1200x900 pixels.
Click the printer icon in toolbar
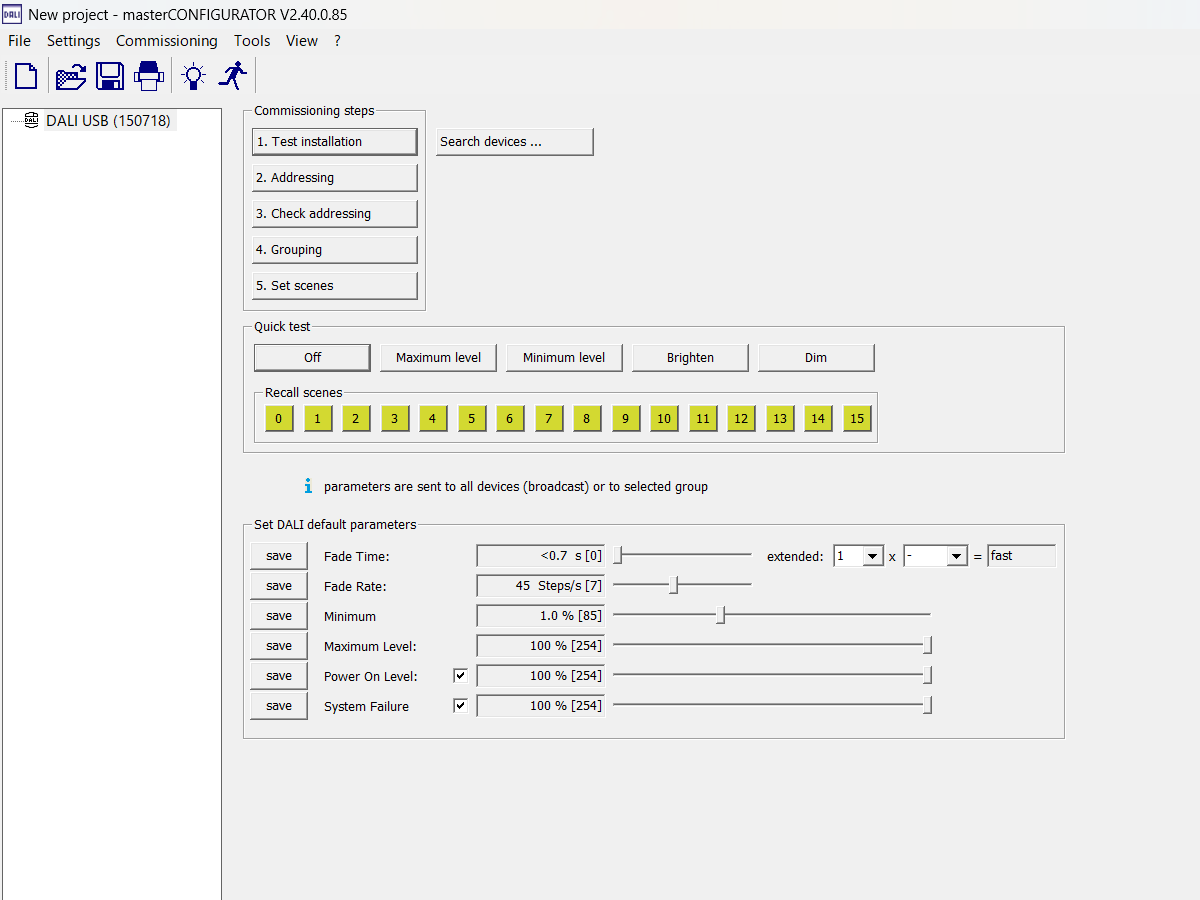click(149, 76)
